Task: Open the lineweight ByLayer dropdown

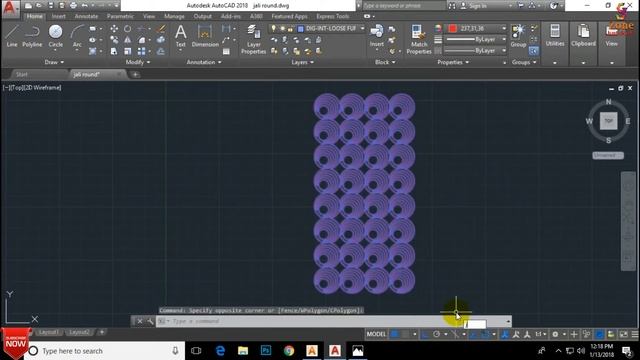Action: (475, 39)
